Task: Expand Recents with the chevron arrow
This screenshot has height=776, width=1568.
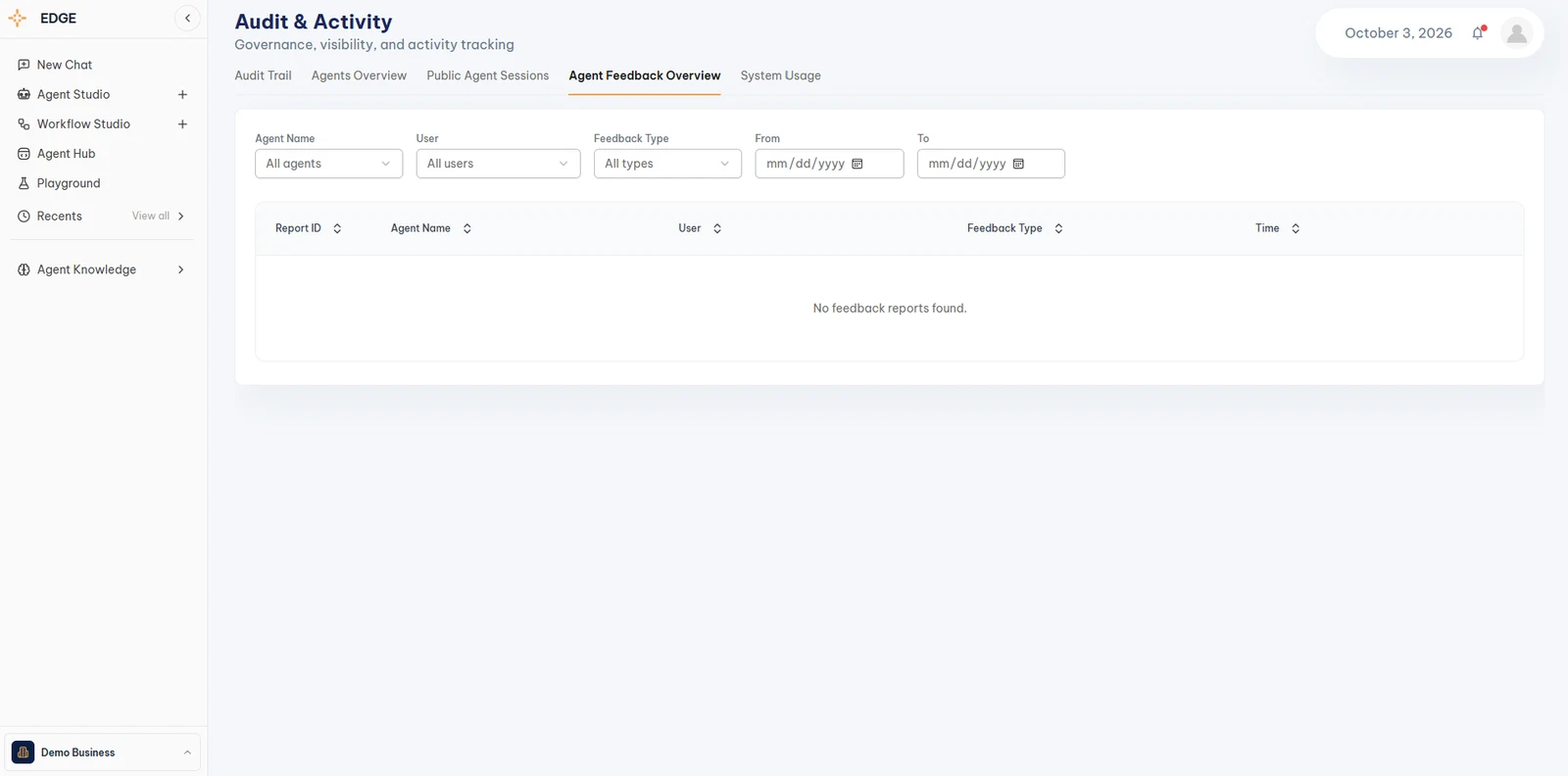Action: click(x=180, y=217)
